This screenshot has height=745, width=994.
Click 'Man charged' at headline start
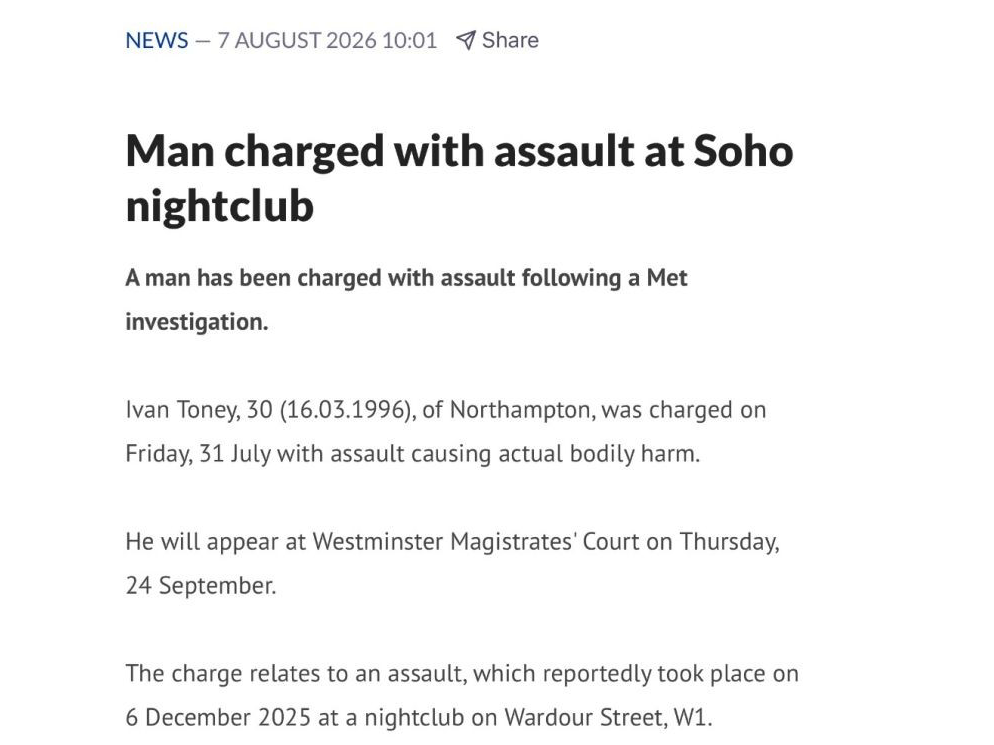click(255, 152)
